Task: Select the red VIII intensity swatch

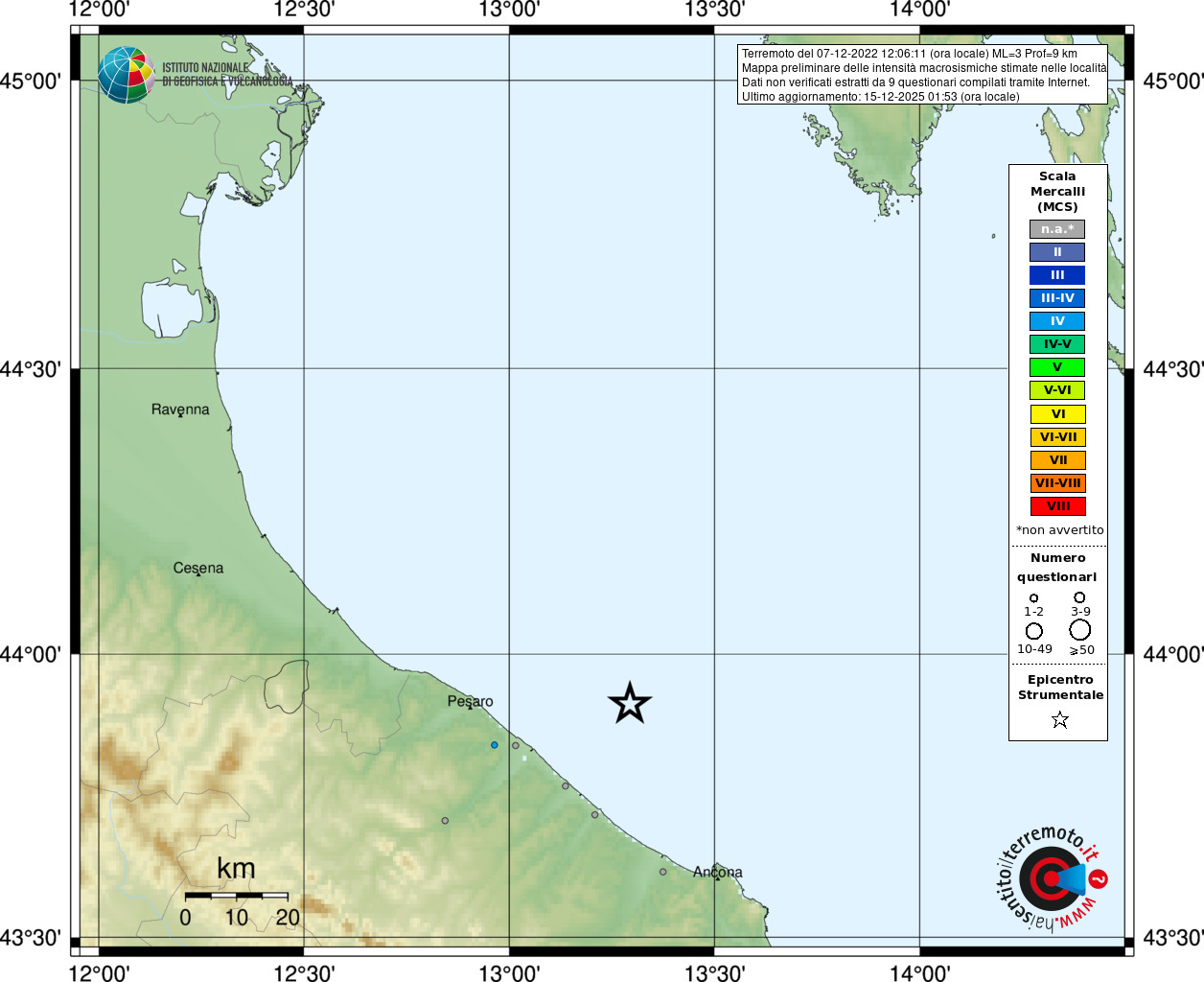Action: point(1058,506)
